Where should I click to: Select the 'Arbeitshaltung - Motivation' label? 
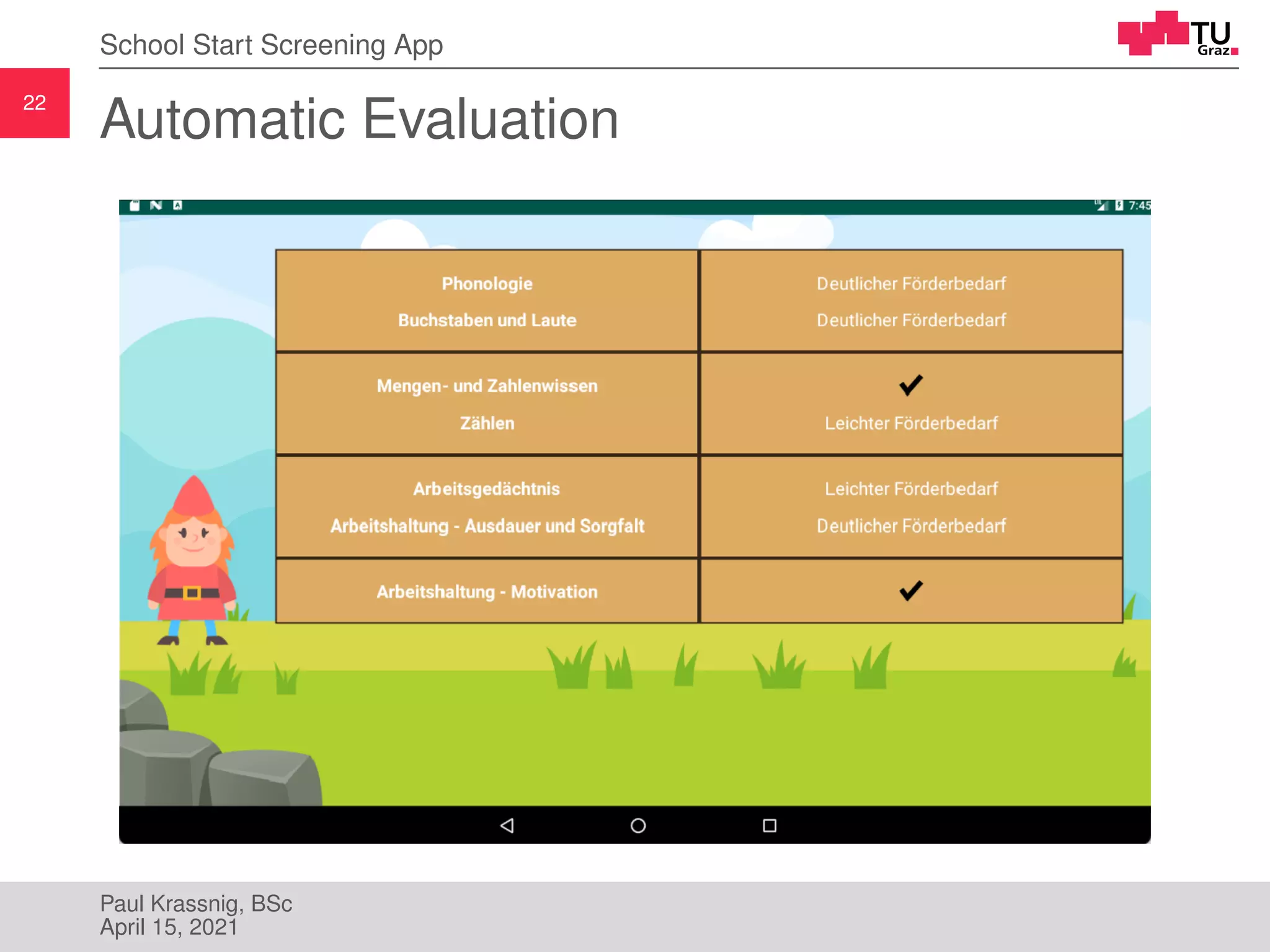(487, 592)
